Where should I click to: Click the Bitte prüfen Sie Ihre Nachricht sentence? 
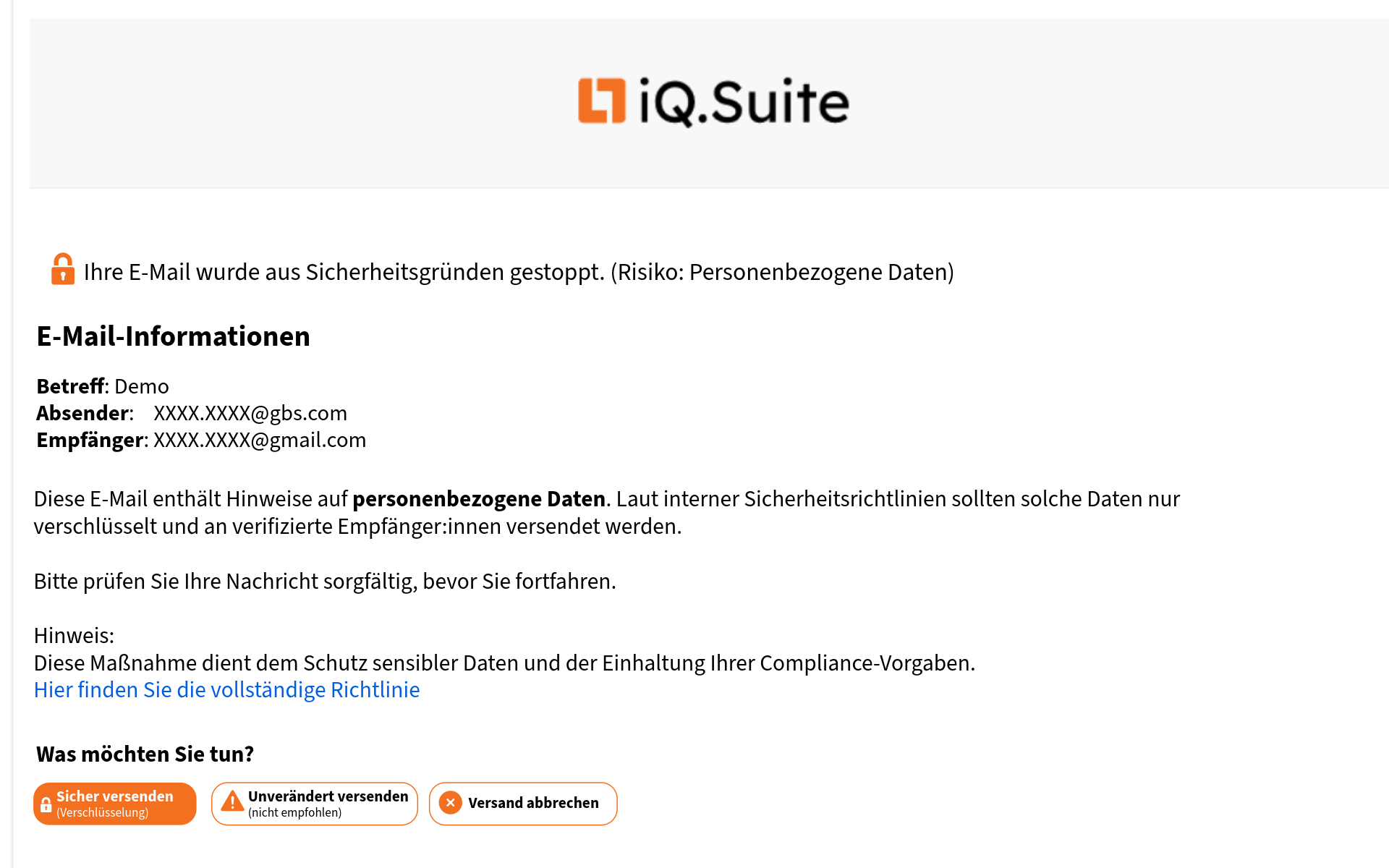pos(325,582)
